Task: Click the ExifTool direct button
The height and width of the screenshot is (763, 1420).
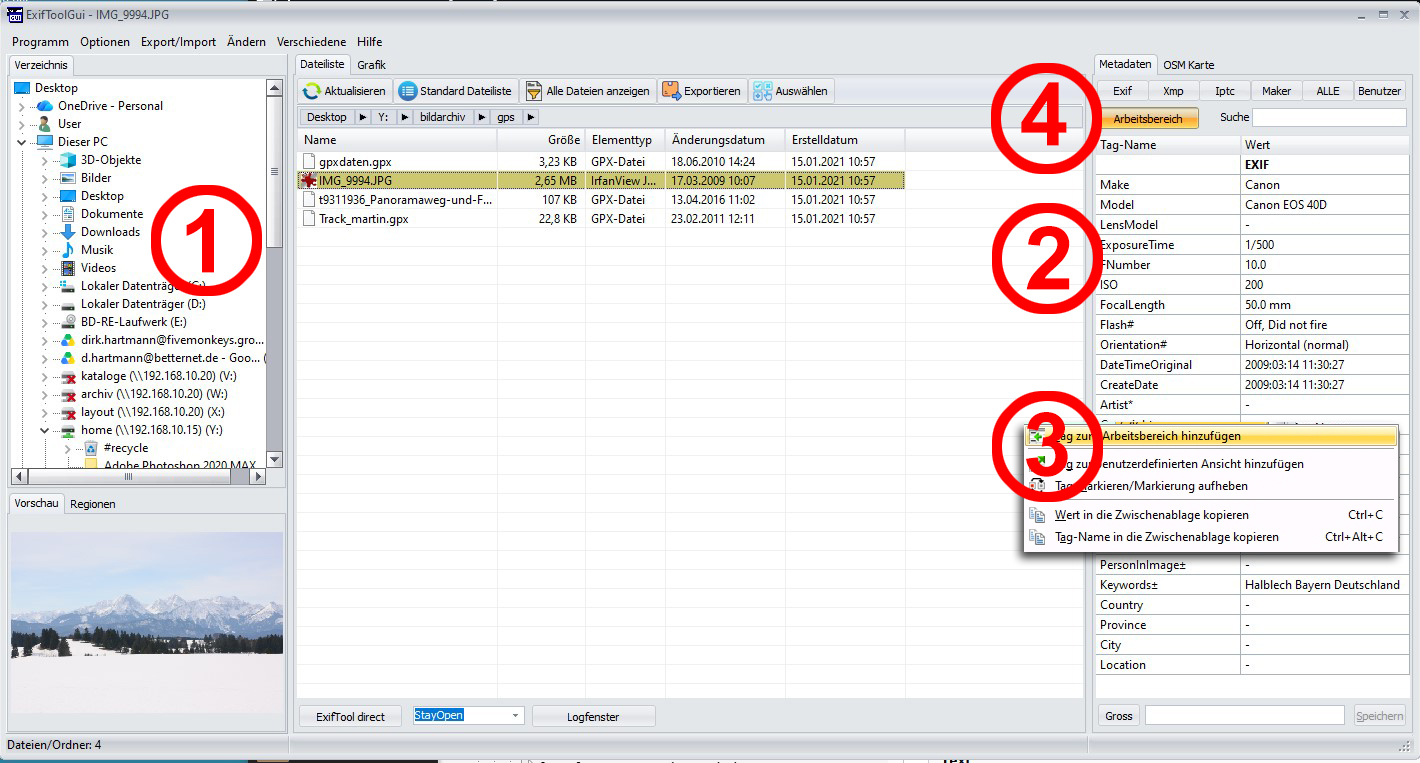Action: point(350,717)
